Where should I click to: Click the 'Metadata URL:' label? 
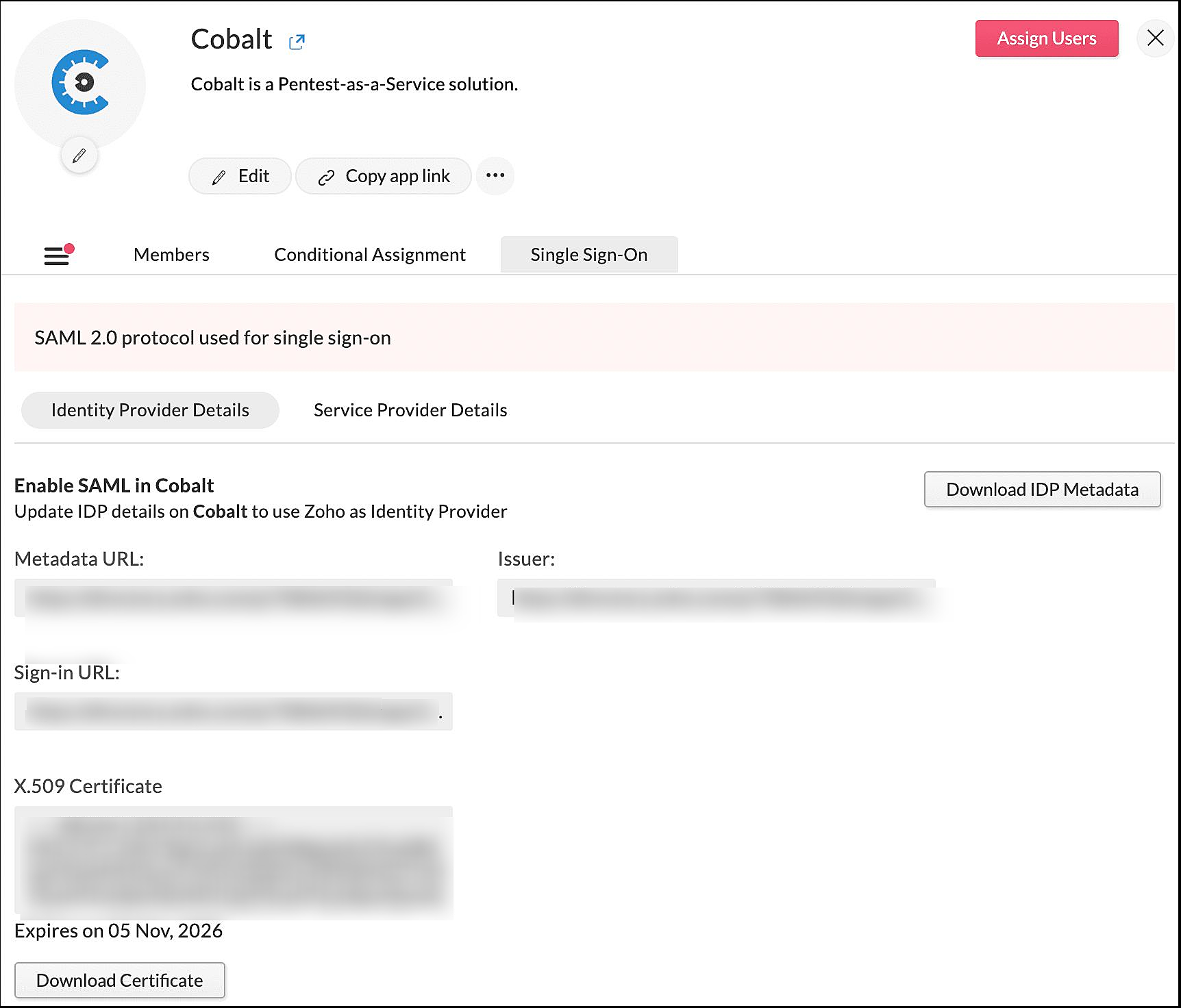[x=79, y=559]
